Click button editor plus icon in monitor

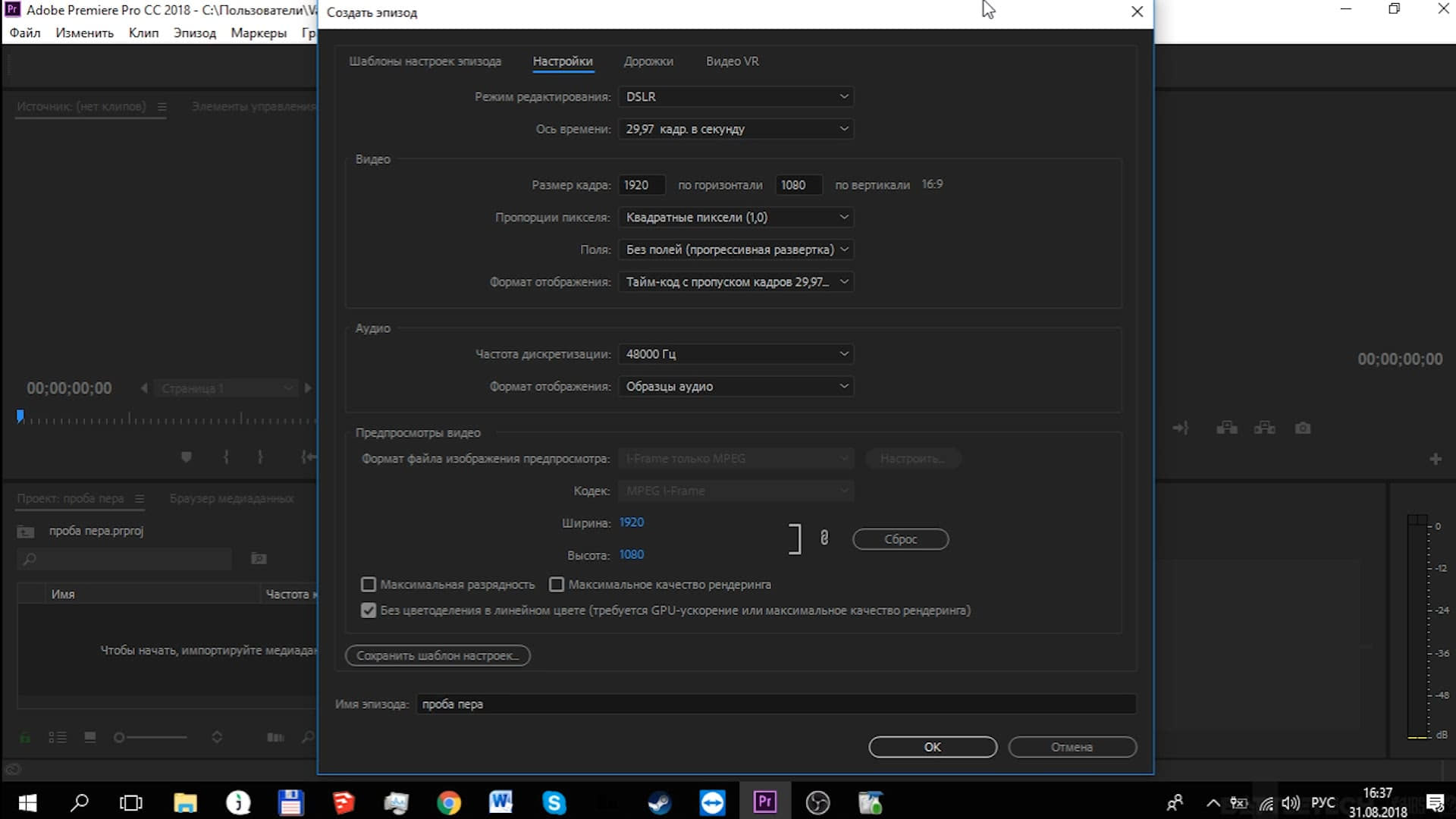coord(1435,460)
